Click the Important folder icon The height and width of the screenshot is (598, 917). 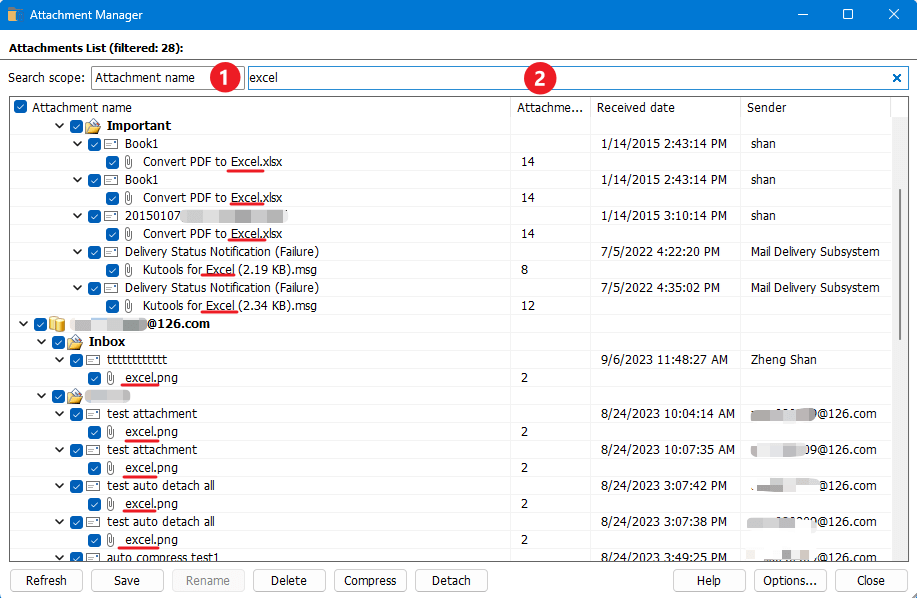tap(93, 125)
